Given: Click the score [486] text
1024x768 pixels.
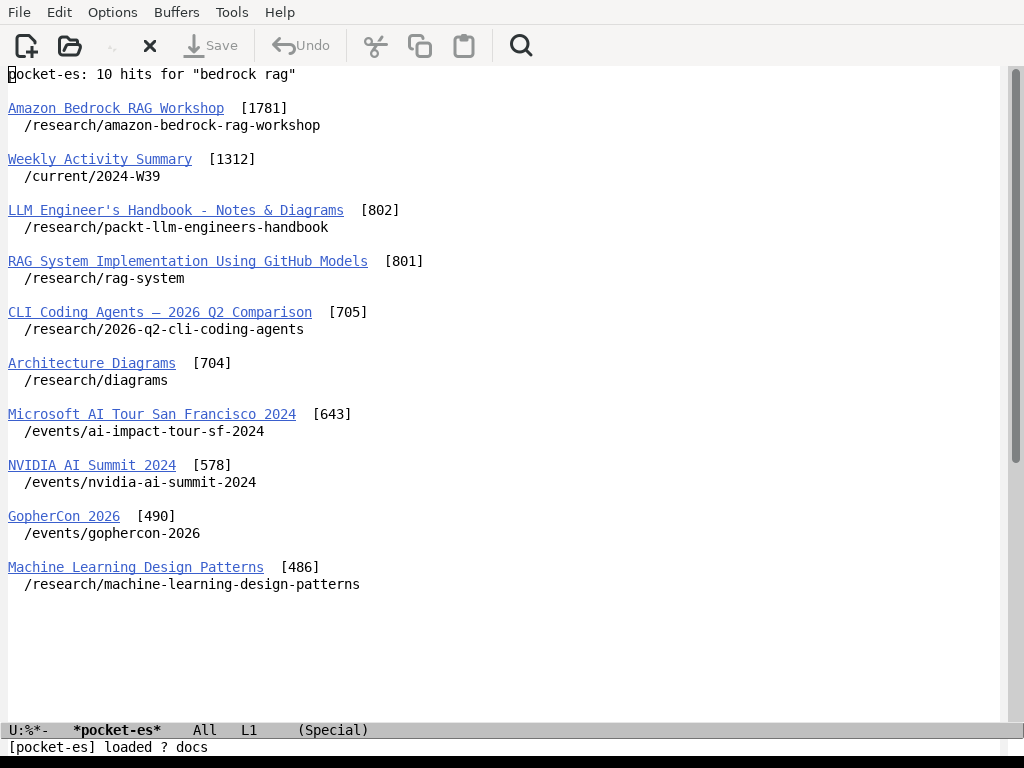Looking at the screenshot, I should pyautogui.click(x=300, y=566).
